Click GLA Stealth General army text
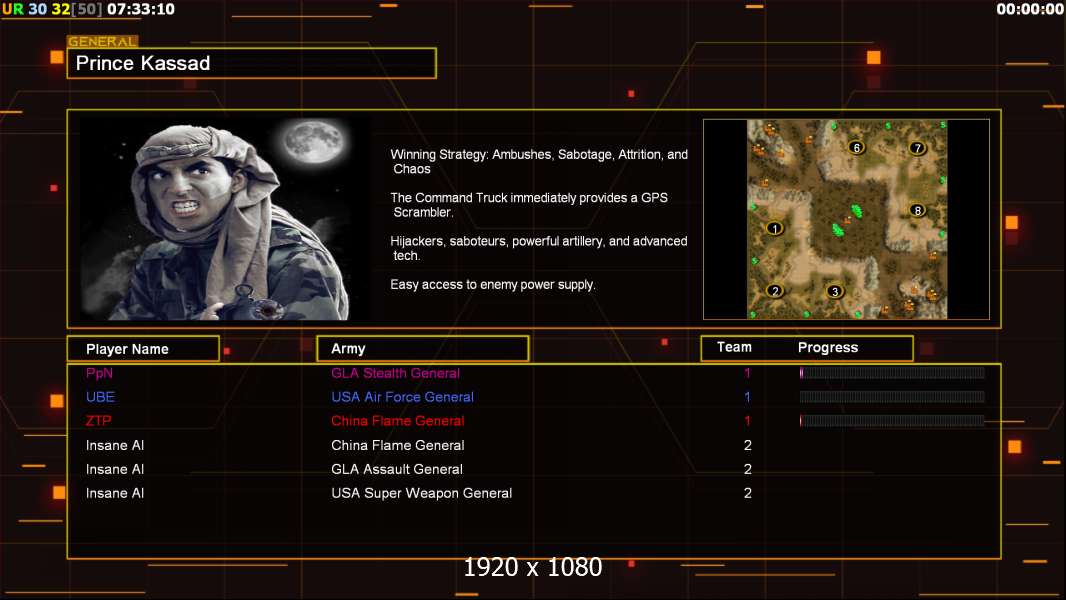Screen dimensions: 1066x600 pos(396,373)
